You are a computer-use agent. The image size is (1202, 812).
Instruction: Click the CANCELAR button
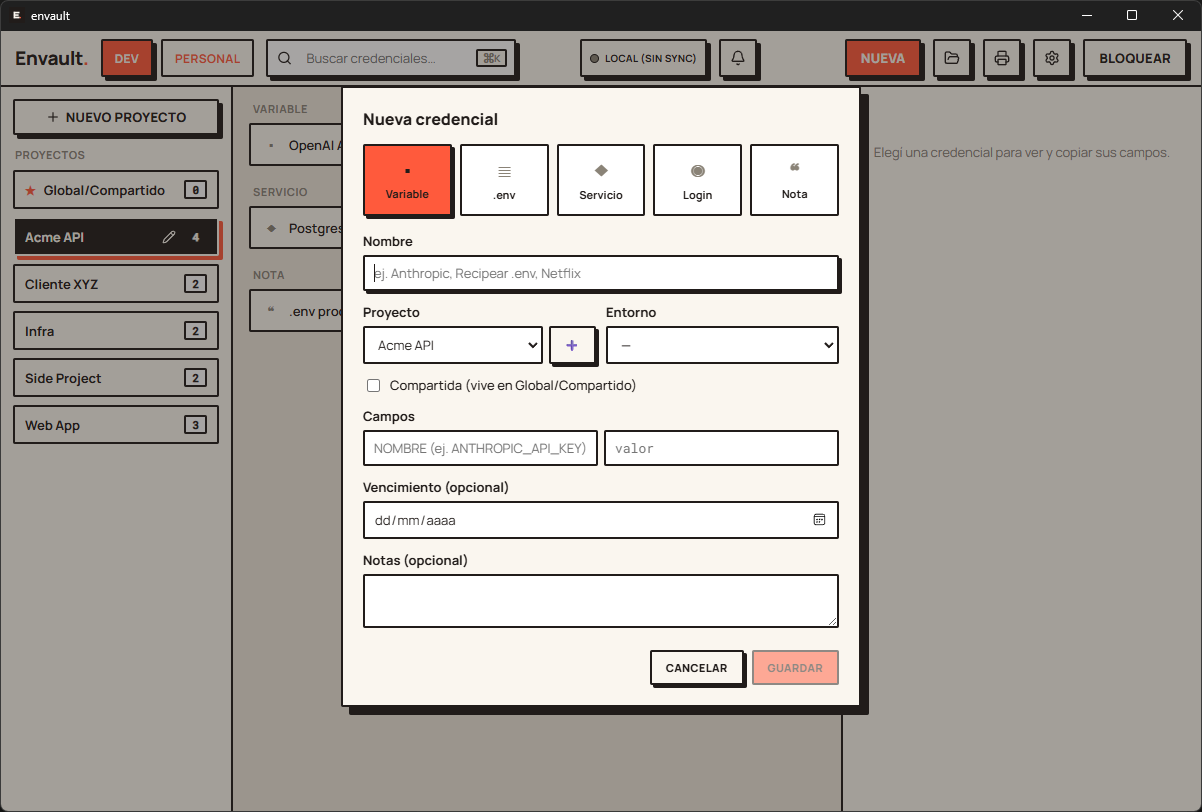[697, 668]
